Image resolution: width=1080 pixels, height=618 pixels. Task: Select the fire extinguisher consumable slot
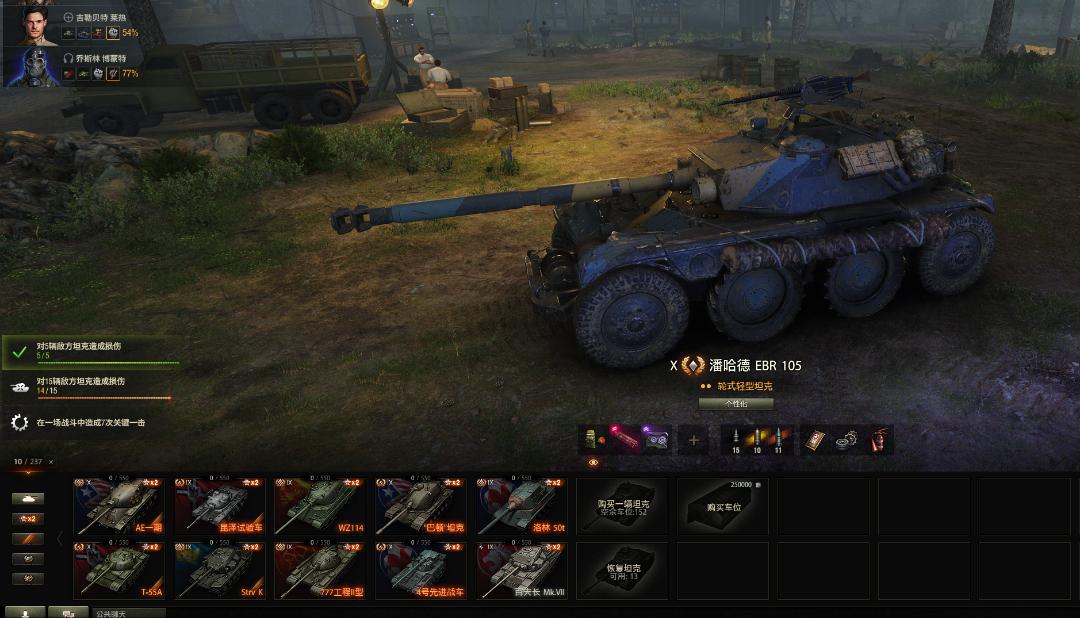tap(878, 440)
